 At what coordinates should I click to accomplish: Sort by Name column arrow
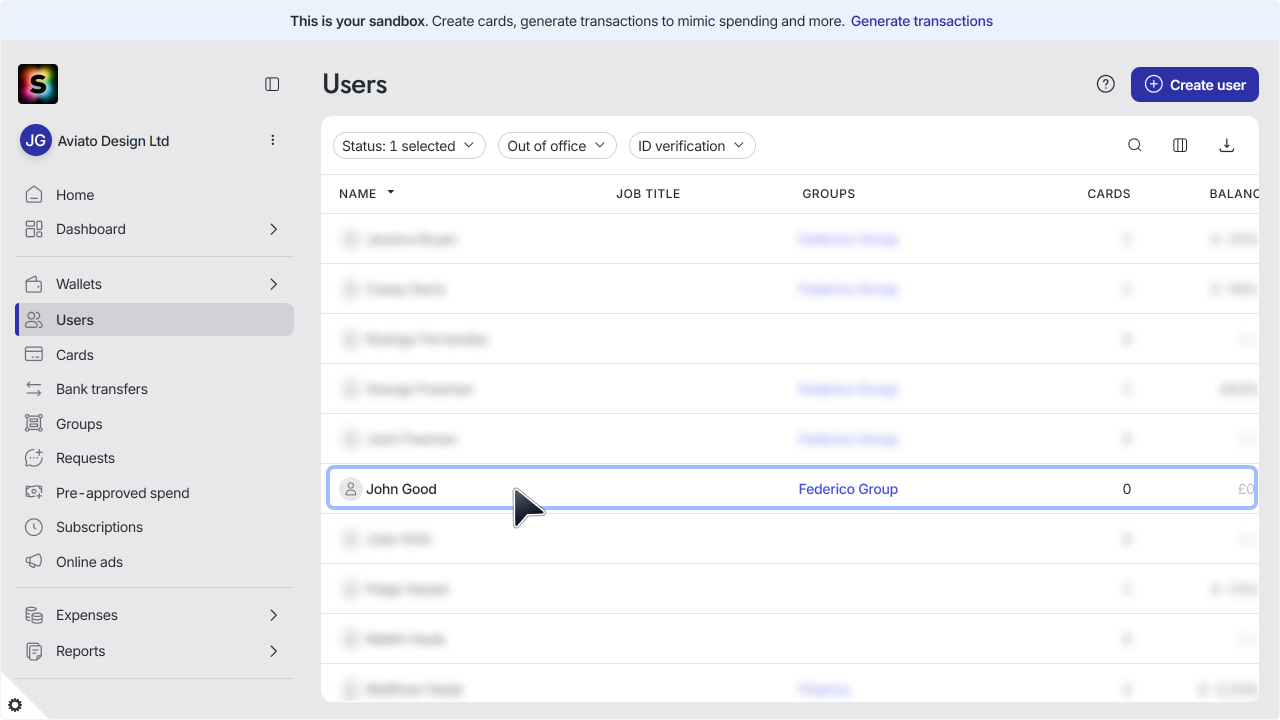point(391,192)
